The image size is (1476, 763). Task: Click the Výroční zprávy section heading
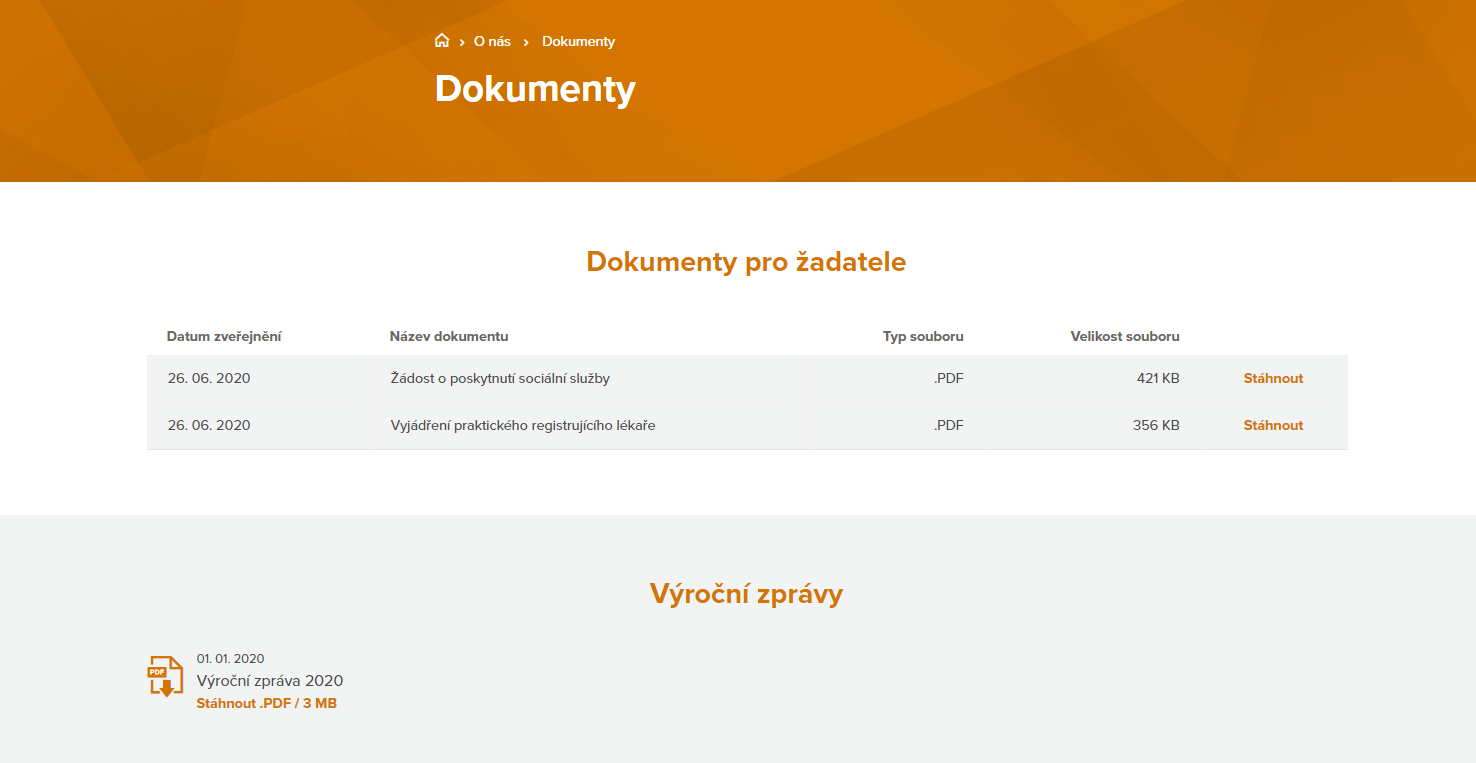744,593
